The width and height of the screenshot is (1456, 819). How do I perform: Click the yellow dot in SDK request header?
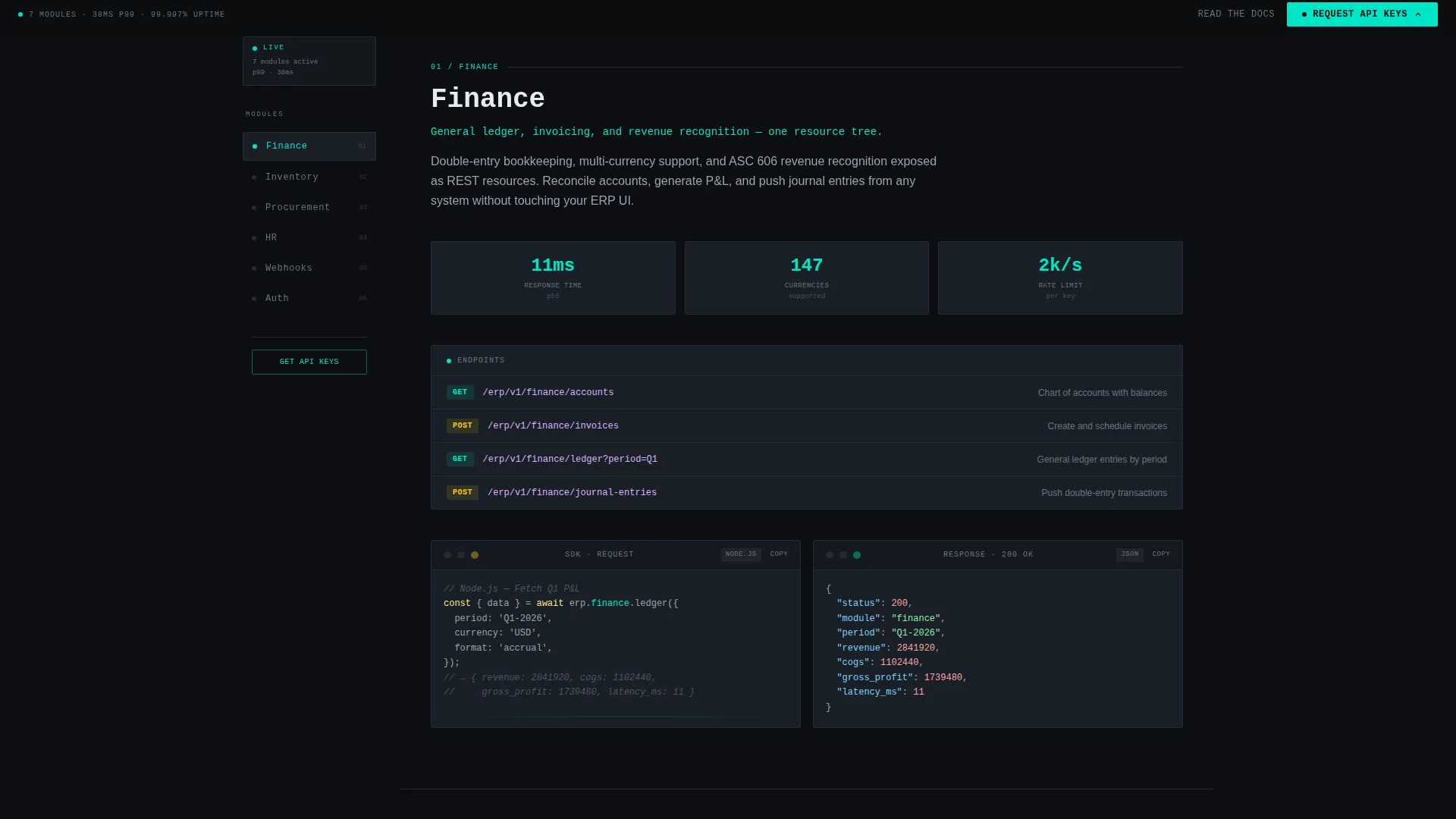pyautogui.click(x=475, y=555)
